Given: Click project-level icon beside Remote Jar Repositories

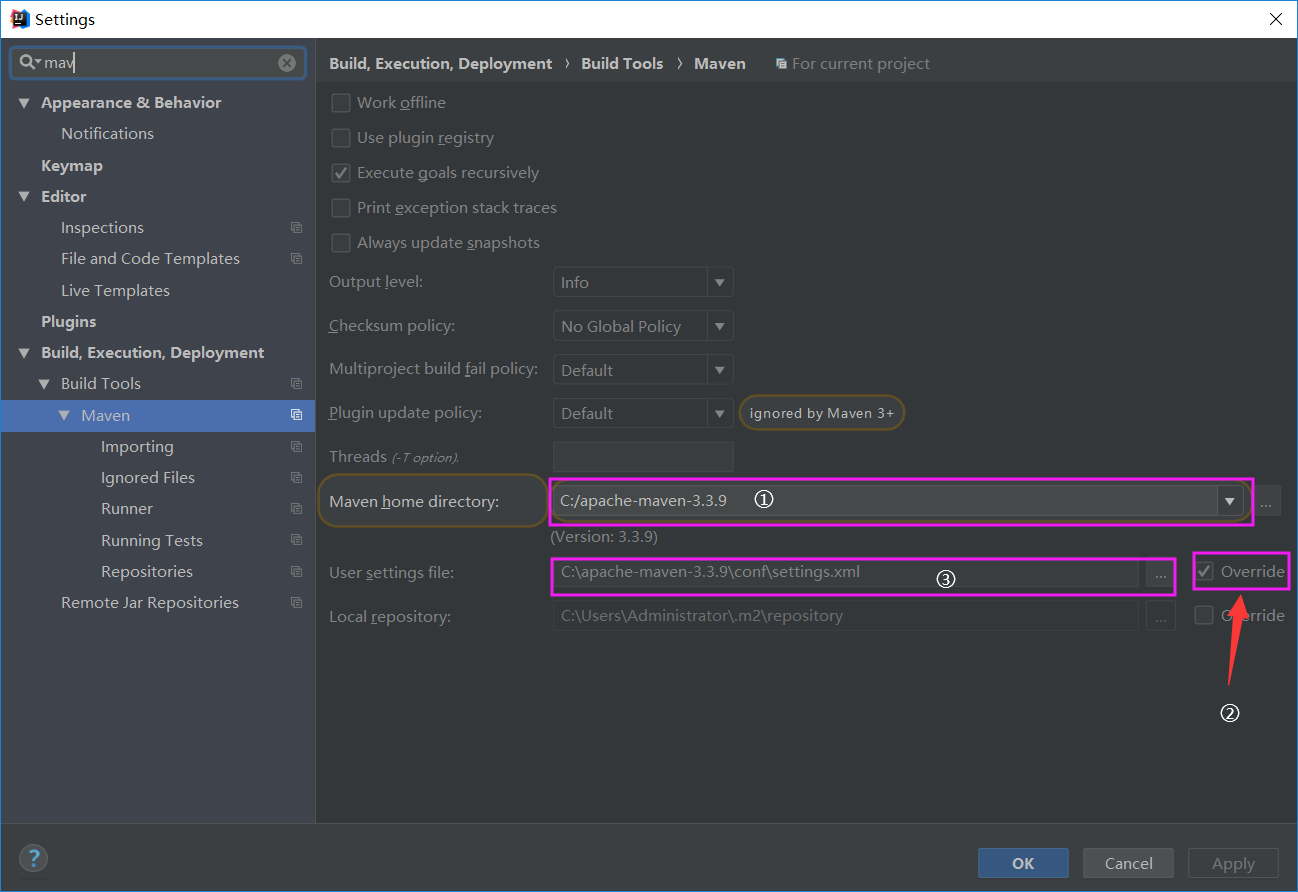Looking at the screenshot, I should tap(296, 603).
